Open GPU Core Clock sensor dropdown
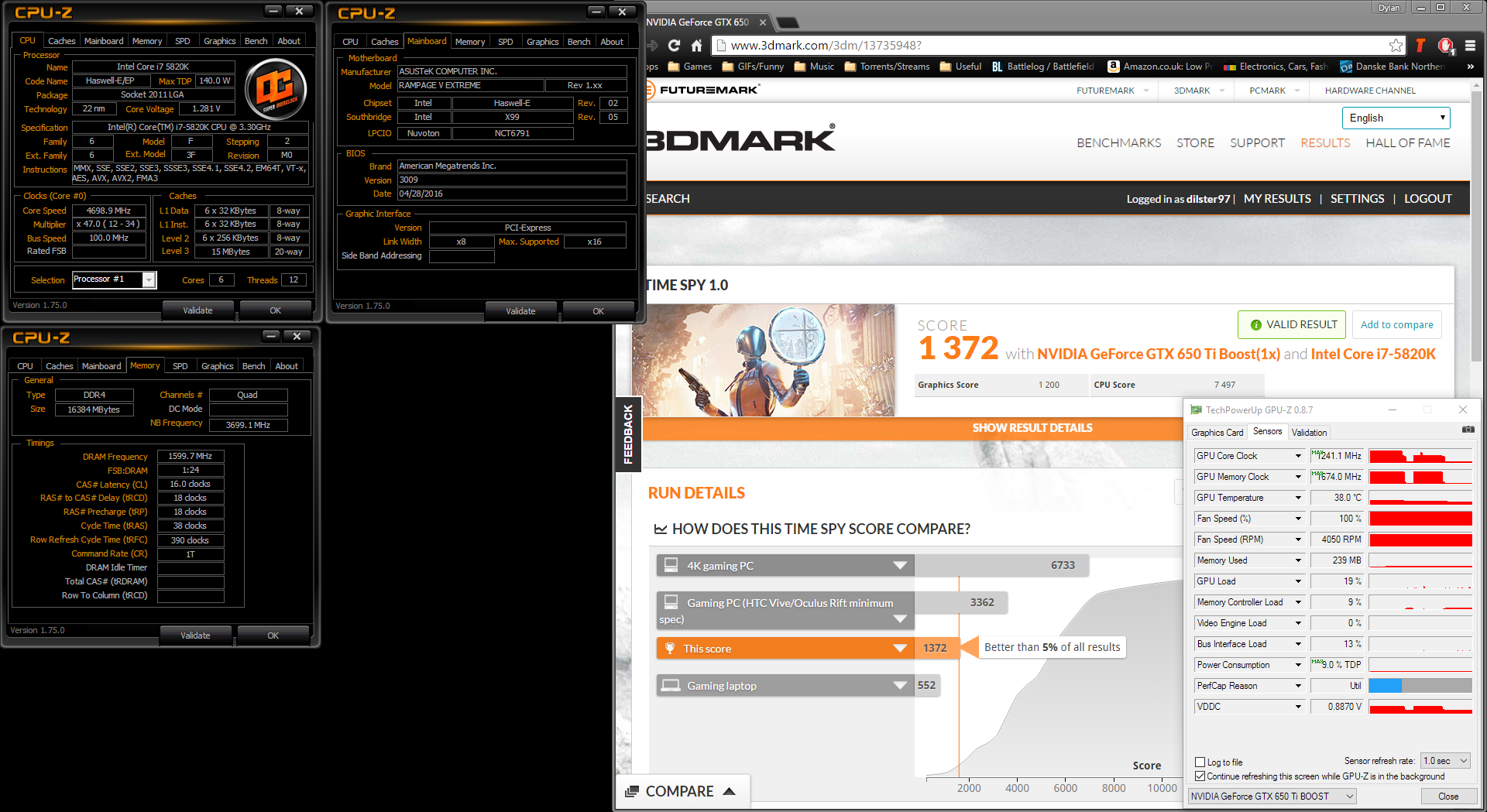 (1298, 456)
